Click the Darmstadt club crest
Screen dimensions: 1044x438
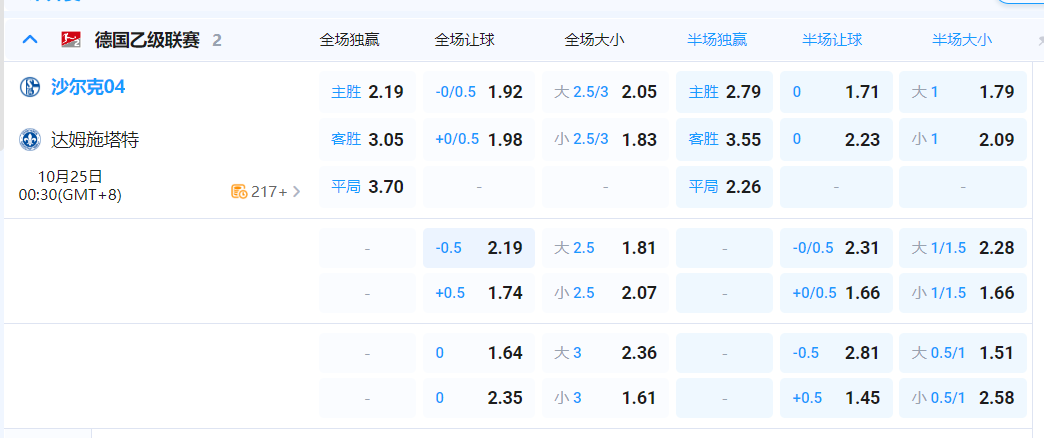pos(30,139)
